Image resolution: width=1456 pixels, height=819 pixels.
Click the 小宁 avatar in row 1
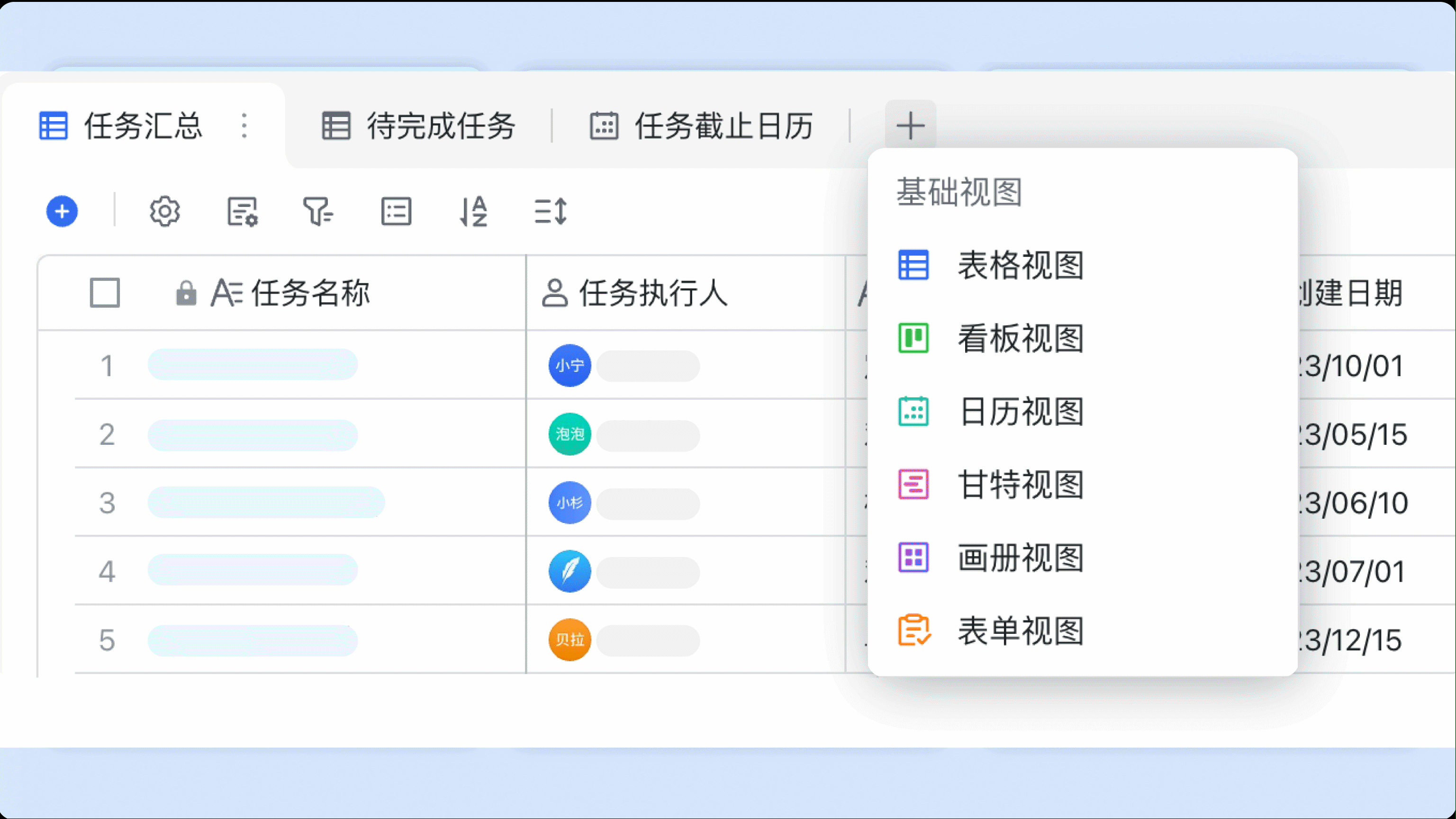point(570,365)
